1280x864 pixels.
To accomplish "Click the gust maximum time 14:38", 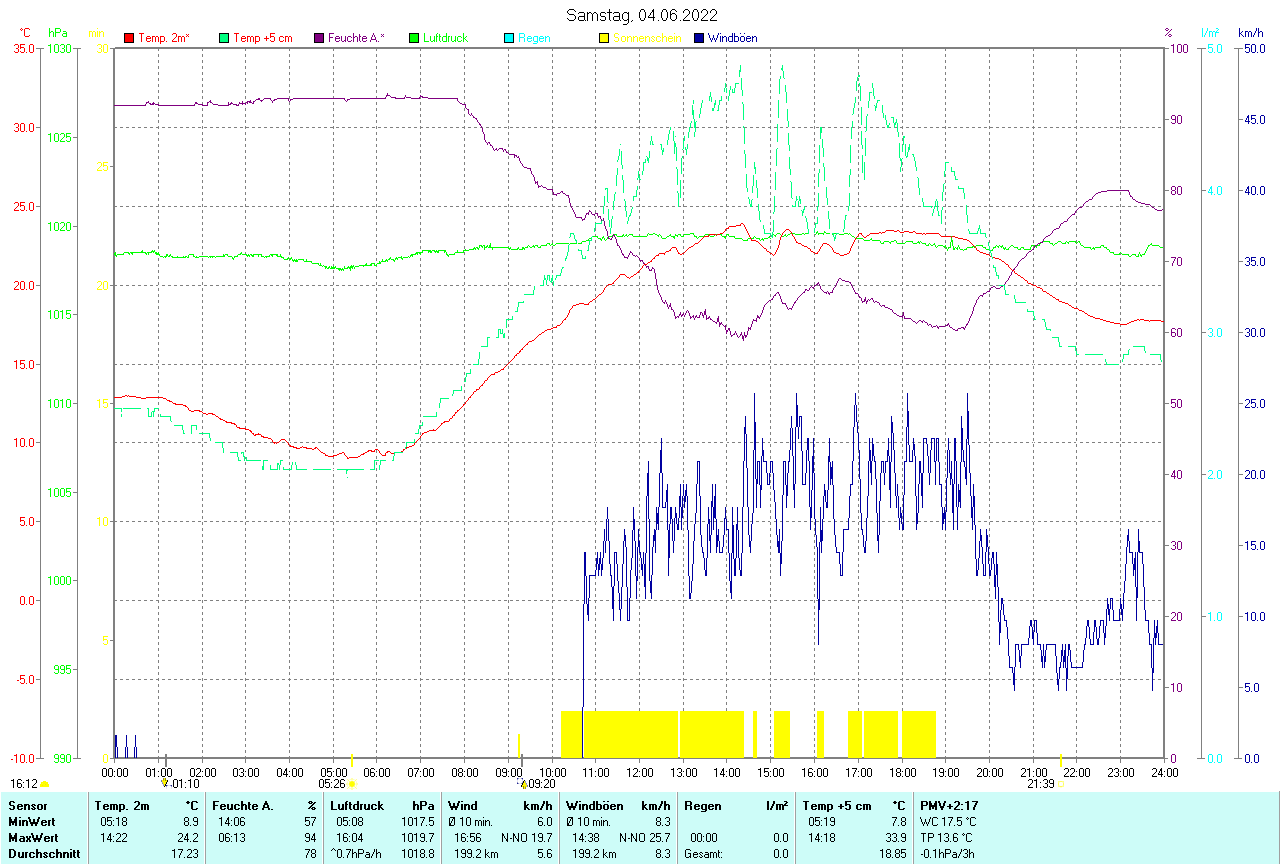I will click(x=586, y=838).
